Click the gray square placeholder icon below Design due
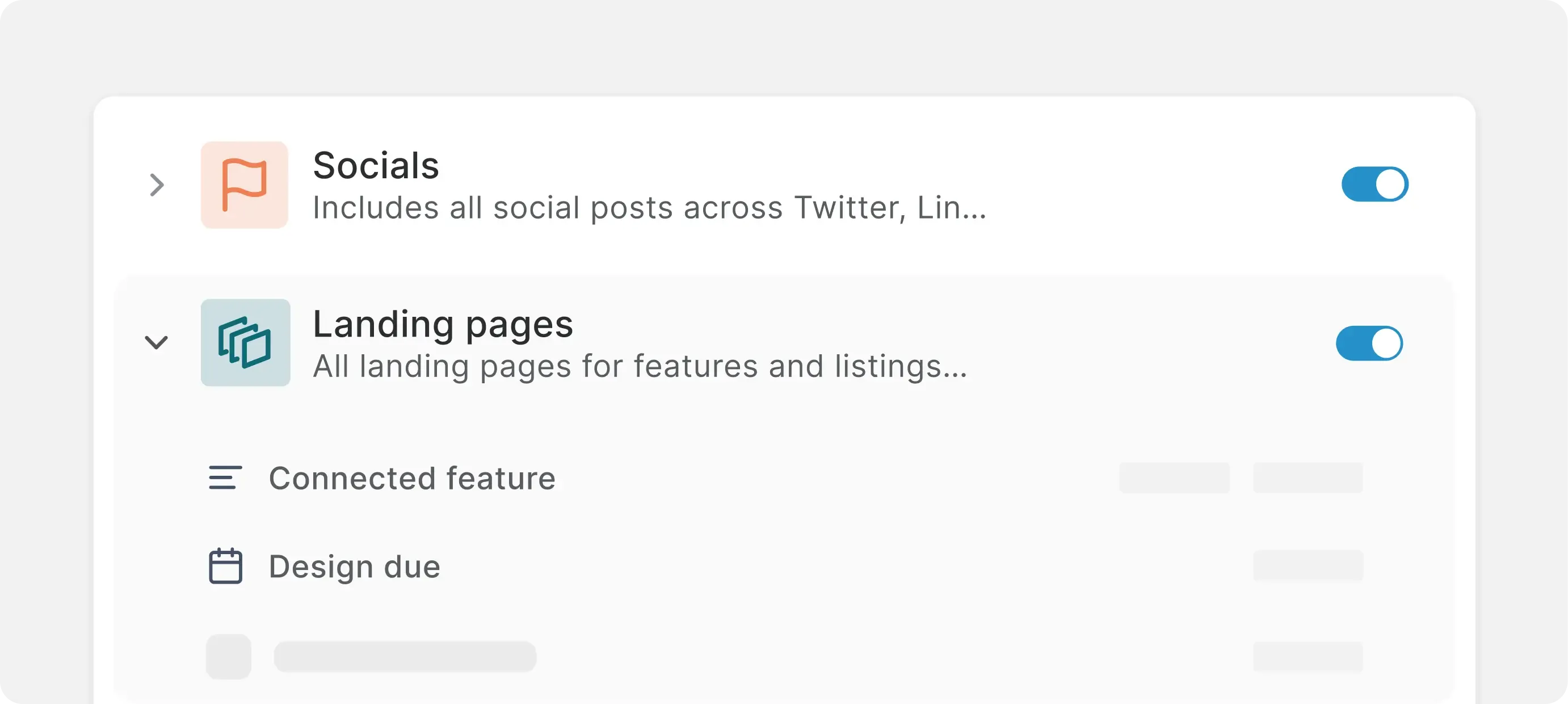 (x=228, y=656)
